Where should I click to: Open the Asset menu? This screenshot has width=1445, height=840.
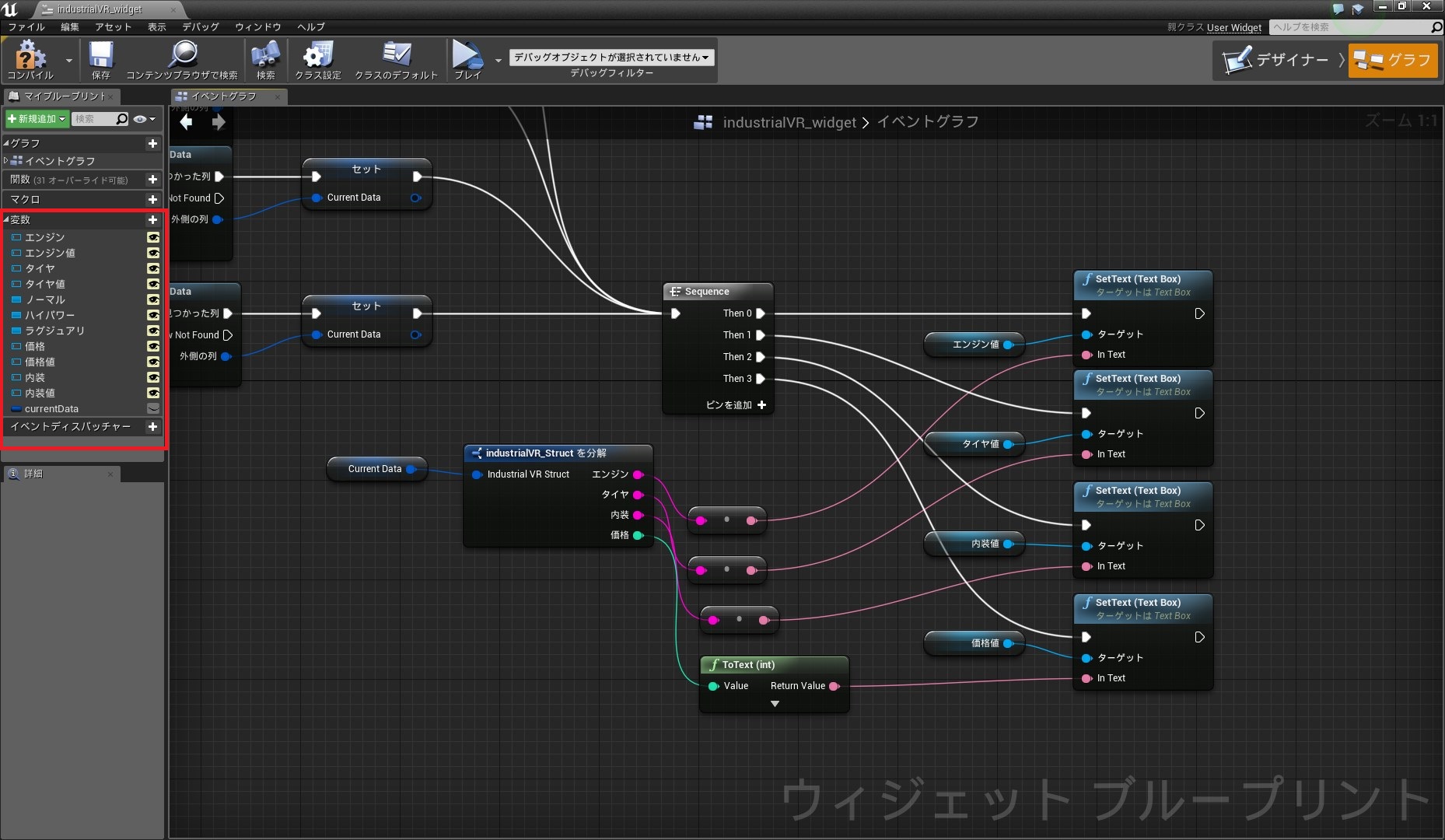(114, 26)
